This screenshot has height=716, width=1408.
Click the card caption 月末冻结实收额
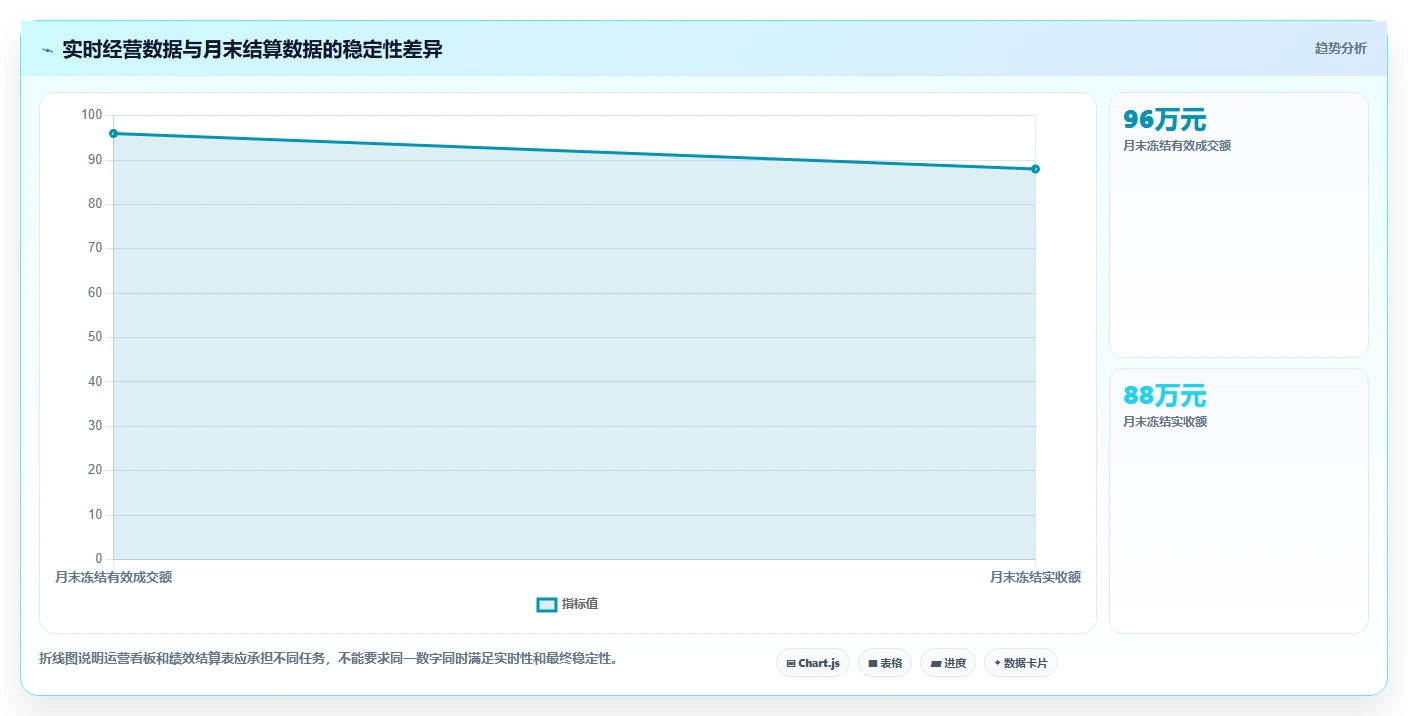coord(1165,422)
